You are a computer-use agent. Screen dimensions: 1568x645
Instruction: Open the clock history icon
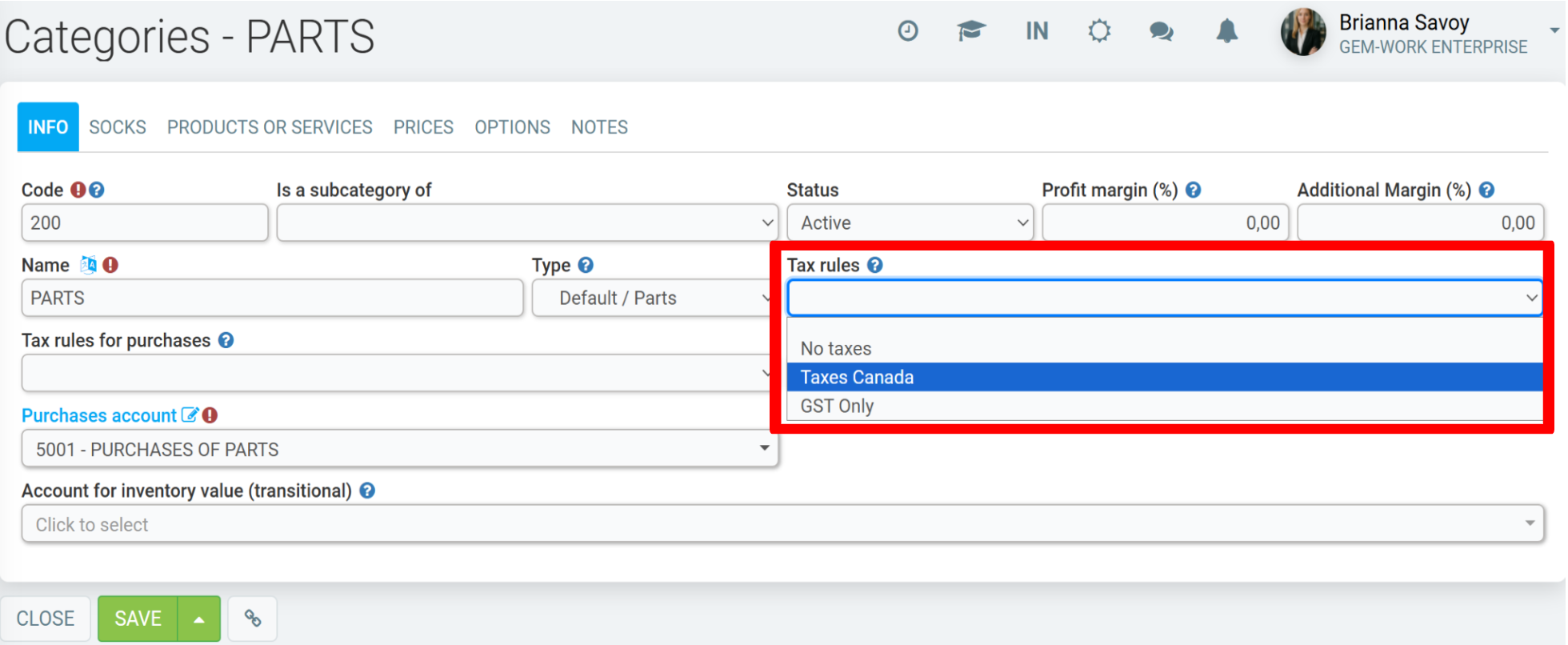(x=908, y=31)
